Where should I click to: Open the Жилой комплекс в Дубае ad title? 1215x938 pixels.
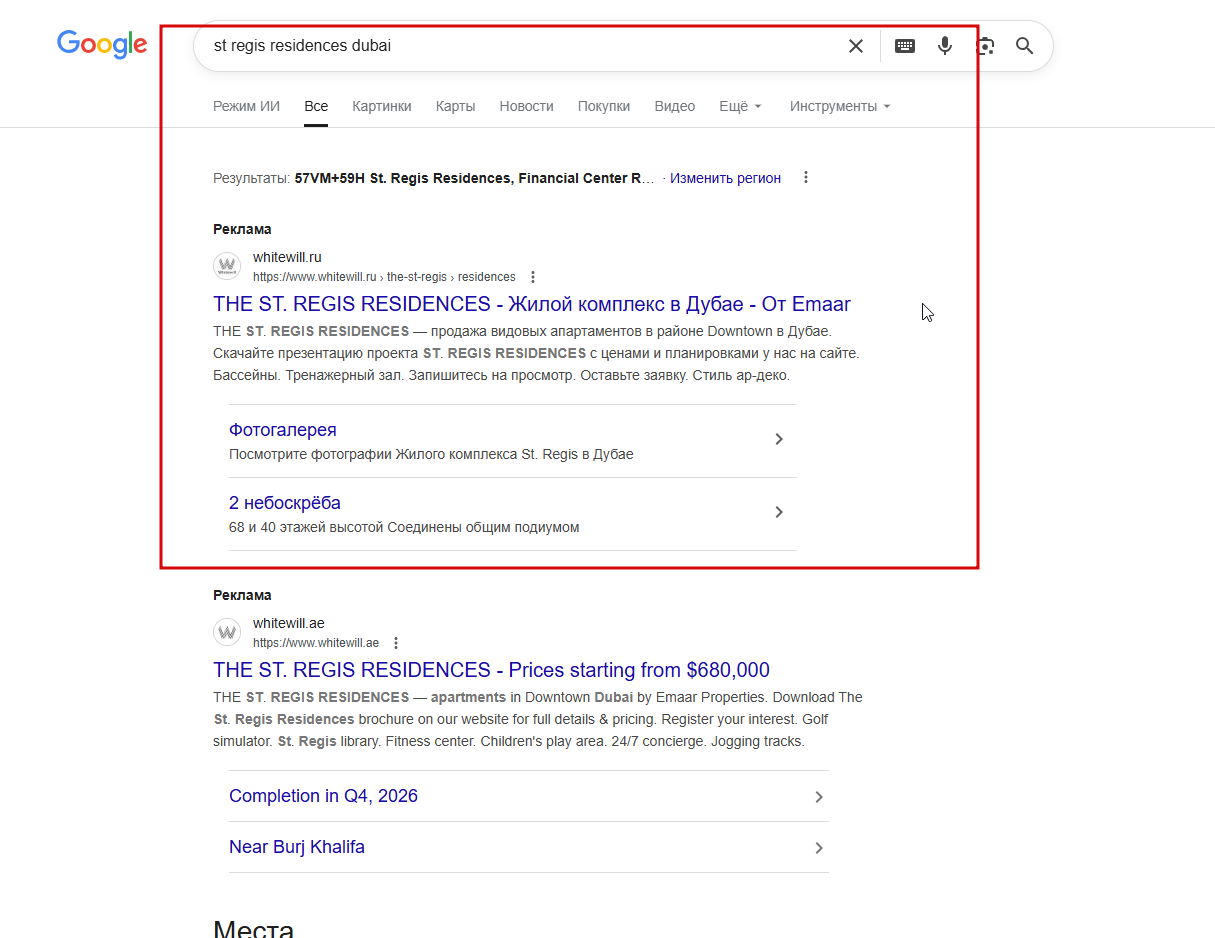pyautogui.click(x=532, y=304)
